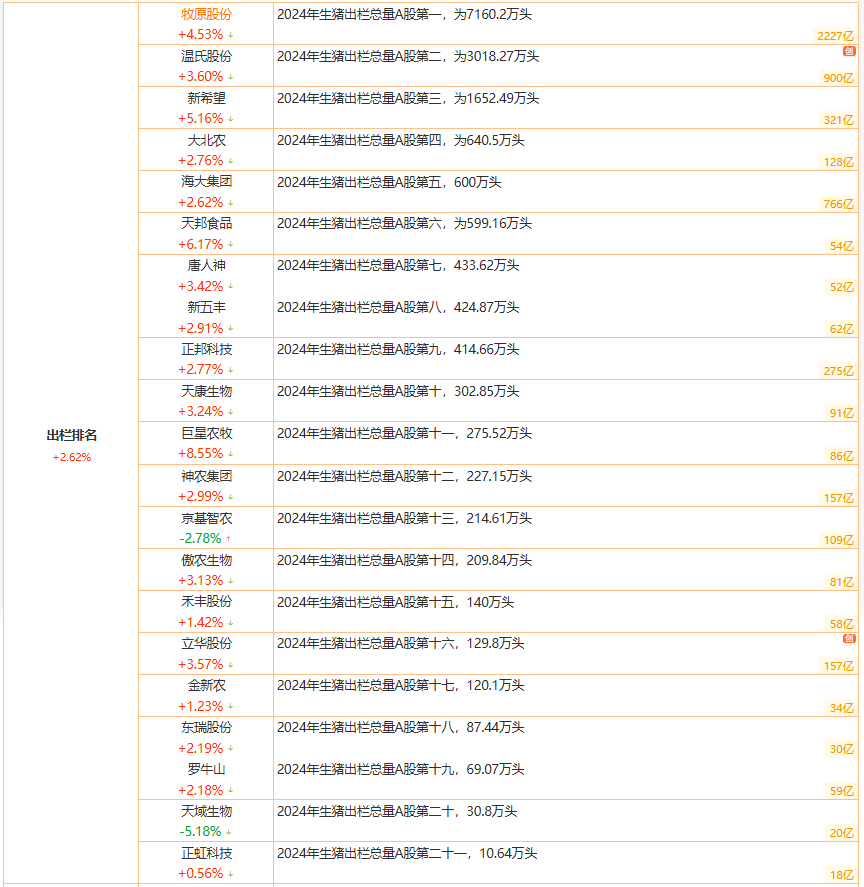Viewport: 864px width, 887px height.
Task: Select the 东瑞股份 stock name
Action: point(207,727)
